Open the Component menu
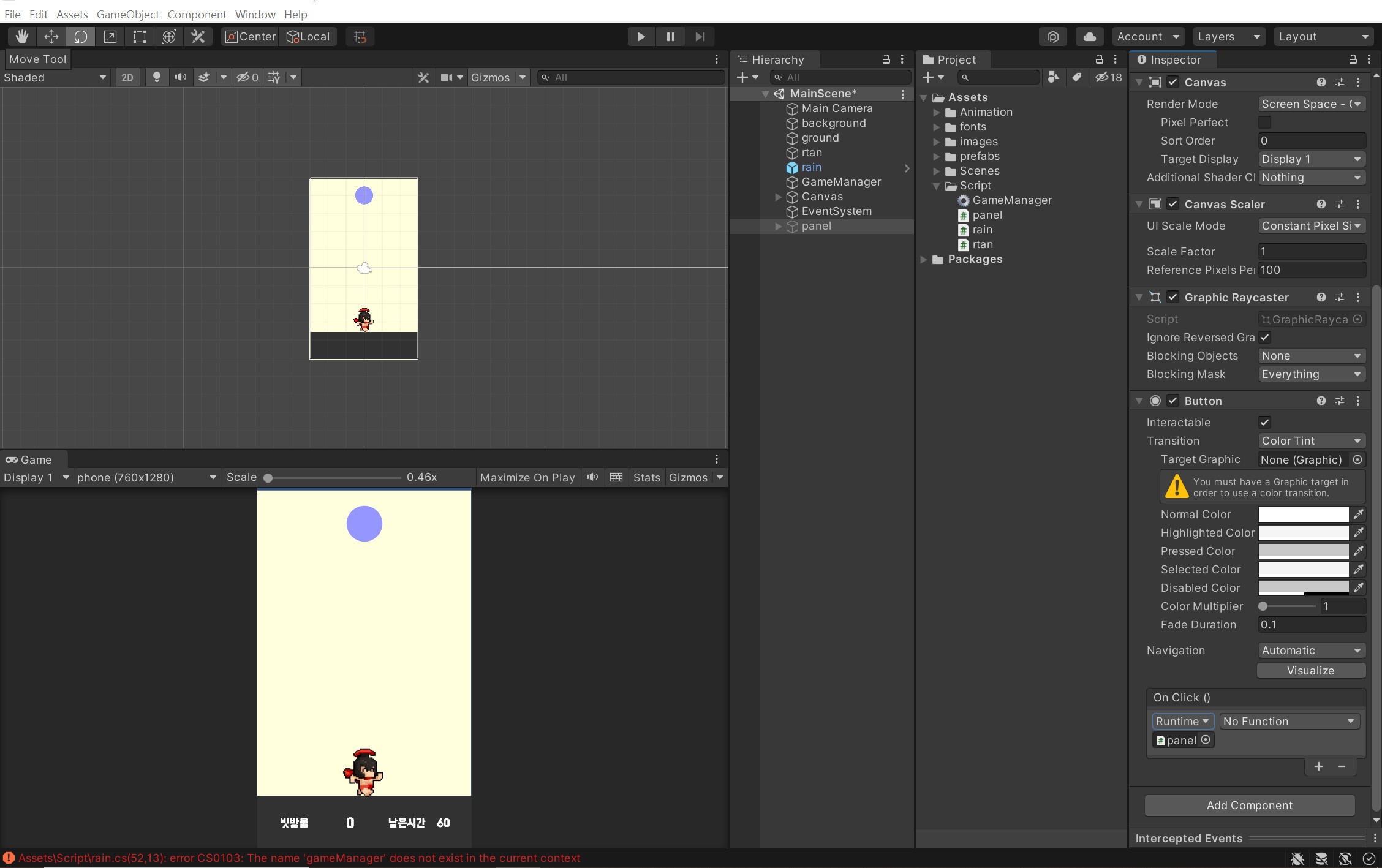1382x868 pixels. coord(197,14)
